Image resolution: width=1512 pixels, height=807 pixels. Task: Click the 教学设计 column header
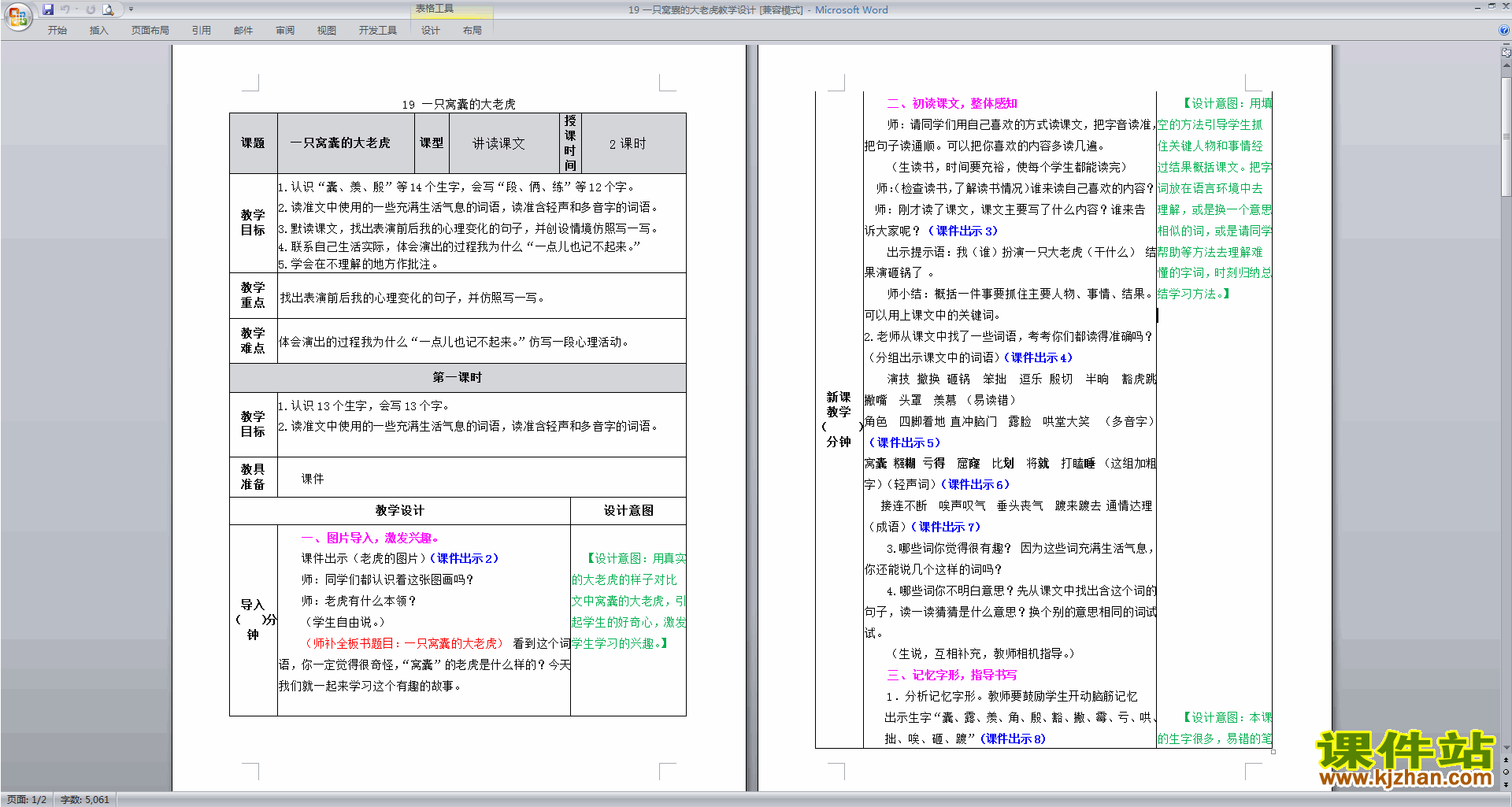coord(399,510)
